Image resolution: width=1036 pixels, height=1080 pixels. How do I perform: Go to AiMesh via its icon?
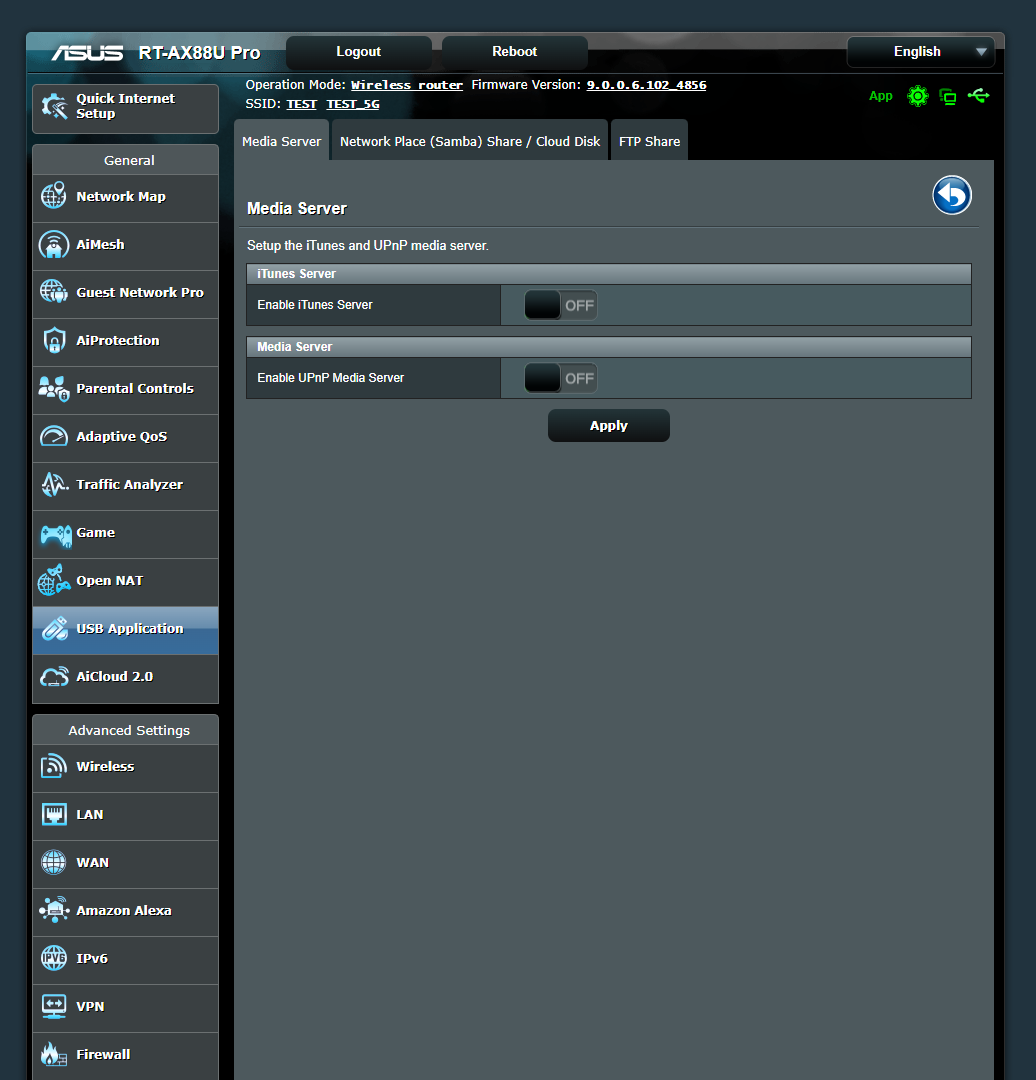click(x=54, y=244)
